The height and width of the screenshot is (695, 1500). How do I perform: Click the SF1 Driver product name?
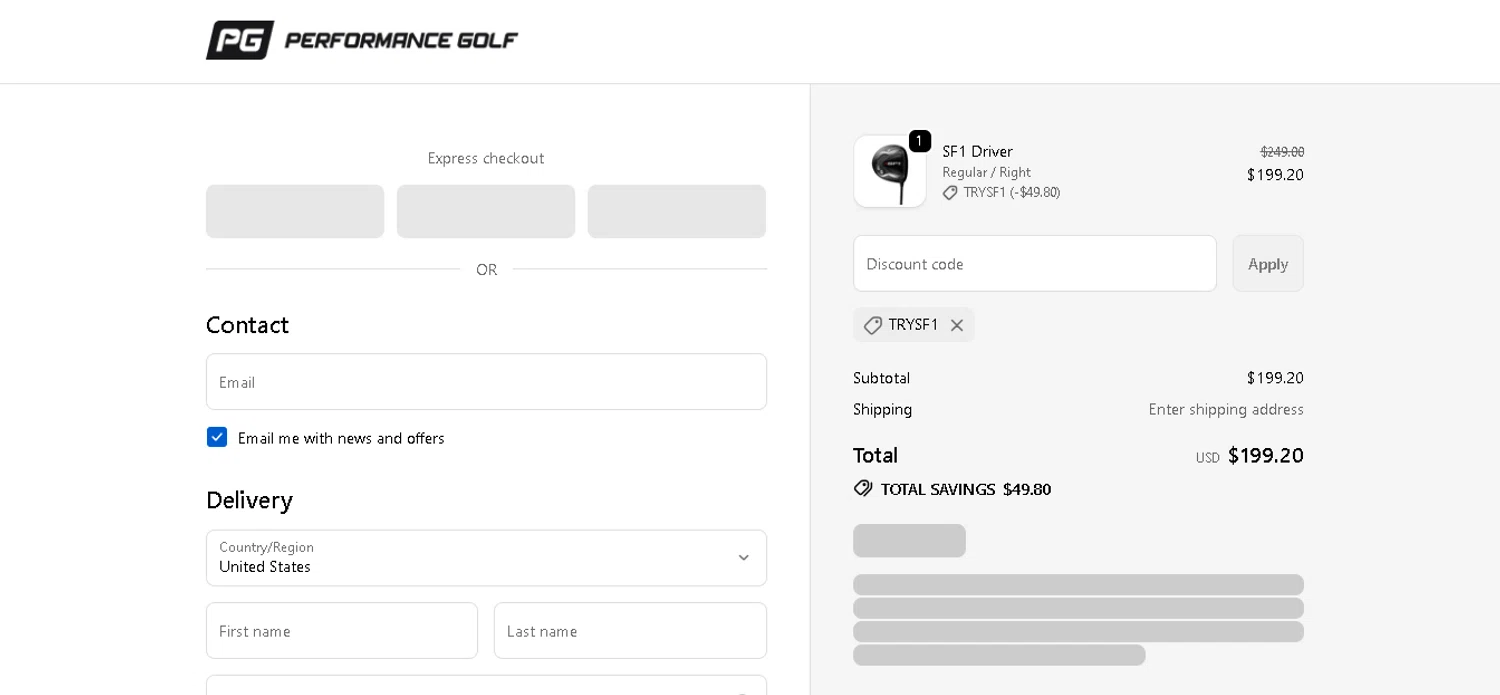(x=977, y=152)
